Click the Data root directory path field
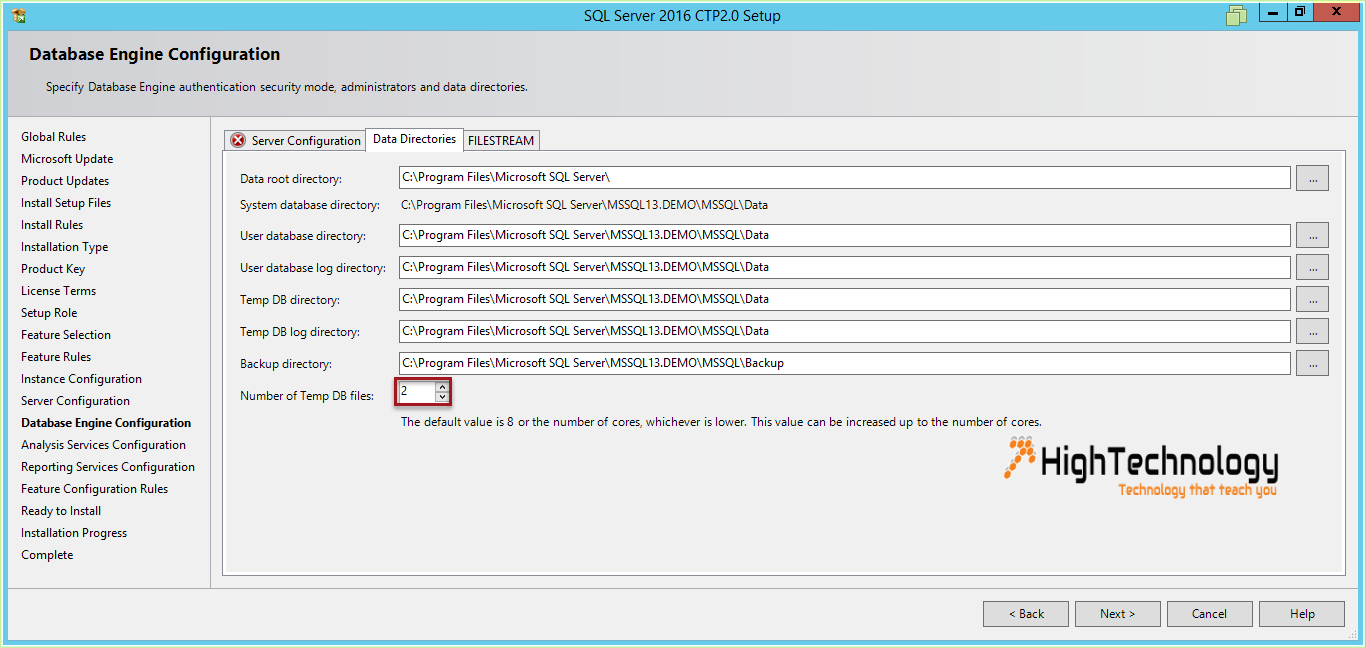Screen dimensions: 1366x648 [845, 177]
